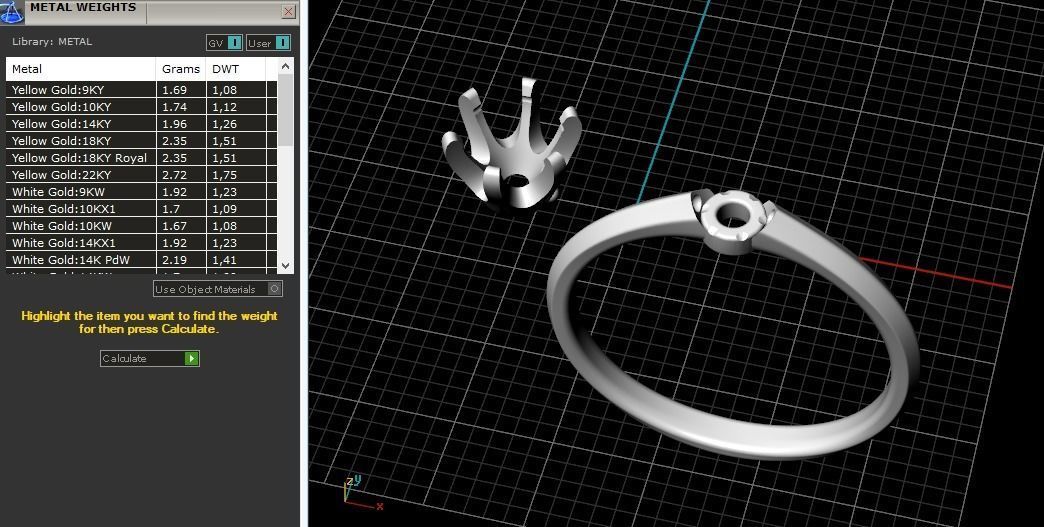
Task: Click the Metal Weights panel logo icon
Action: [x=11, y=11]
